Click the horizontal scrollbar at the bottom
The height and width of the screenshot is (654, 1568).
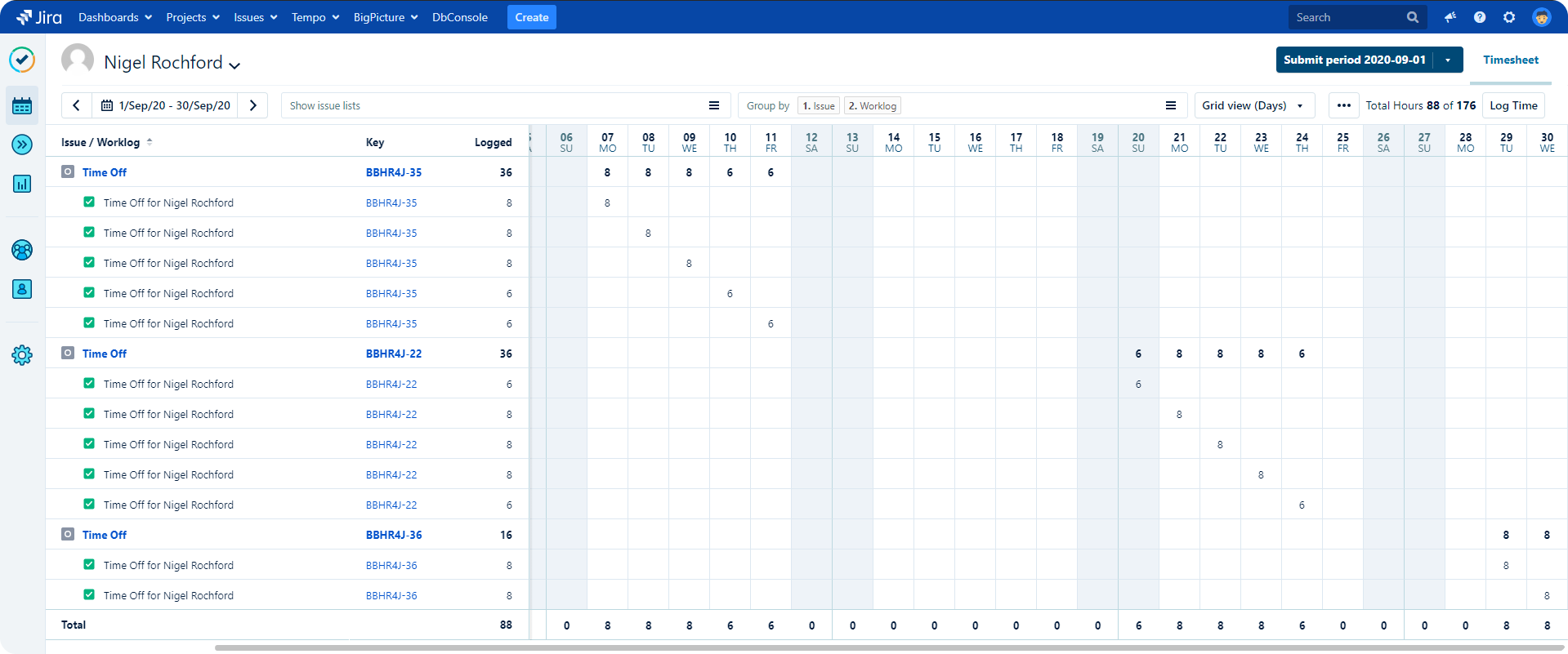click(x=817, y=647)
